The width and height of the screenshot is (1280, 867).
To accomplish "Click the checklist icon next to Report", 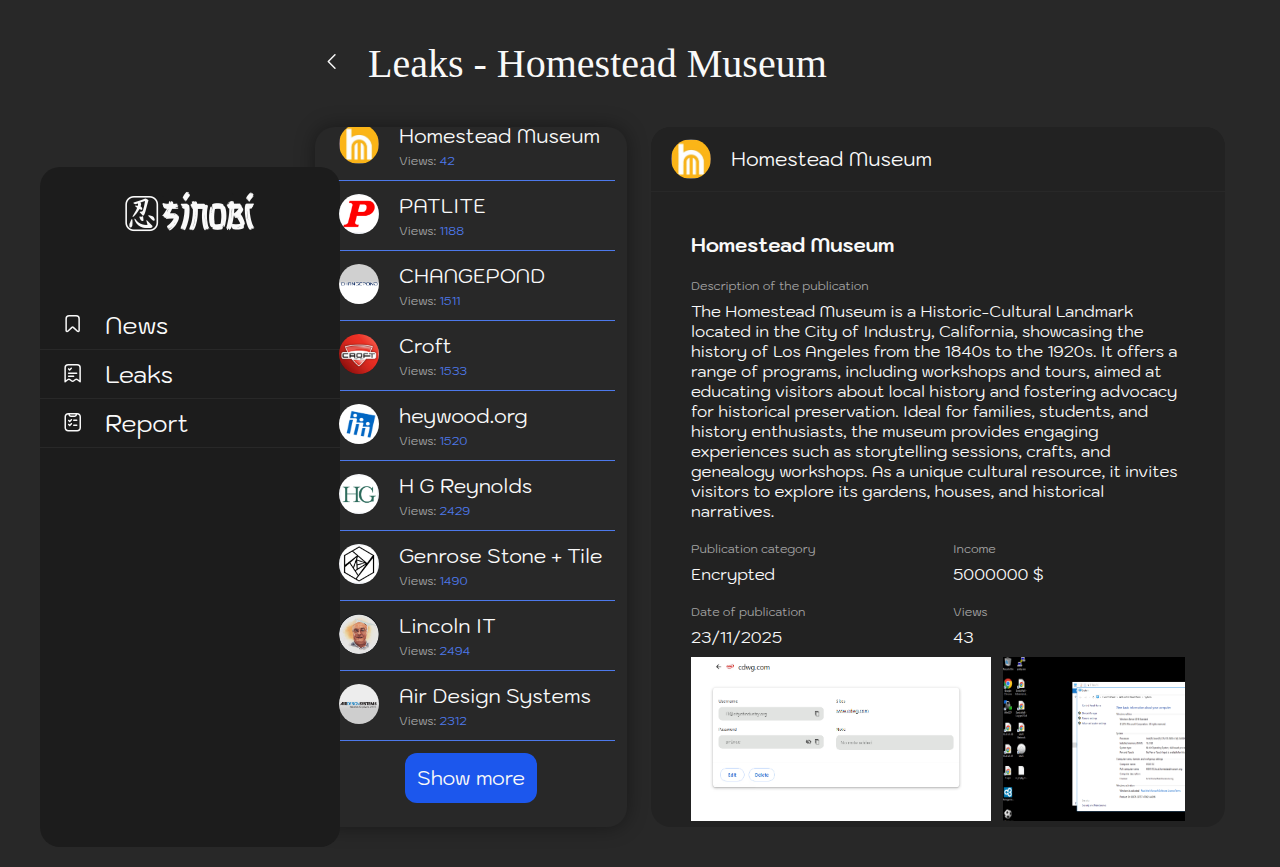I will [73, 422].
